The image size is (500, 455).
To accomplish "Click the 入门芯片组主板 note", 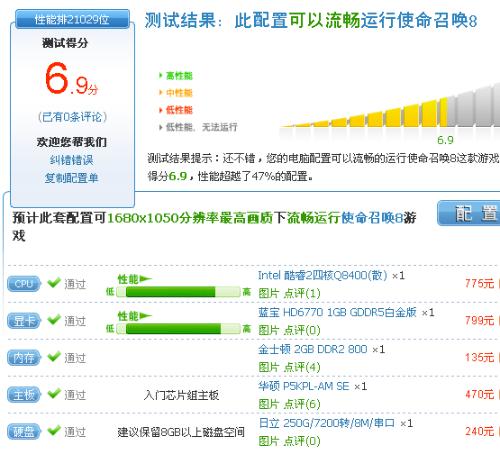I will tap(181, 395).
